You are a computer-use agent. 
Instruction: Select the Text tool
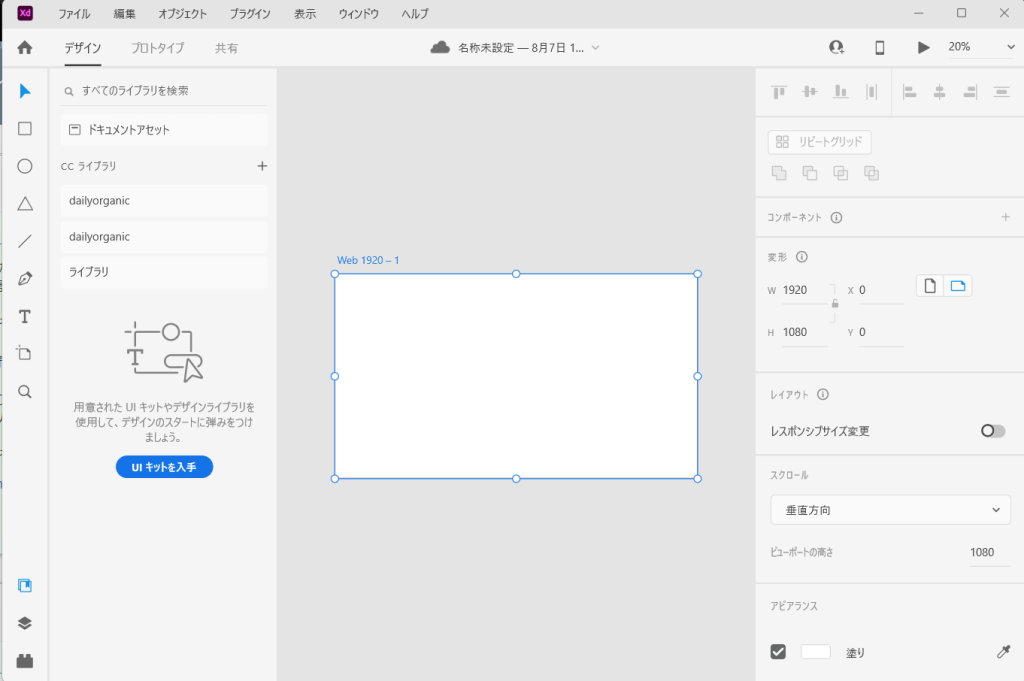pyautogui.click(x=25, y=317)
